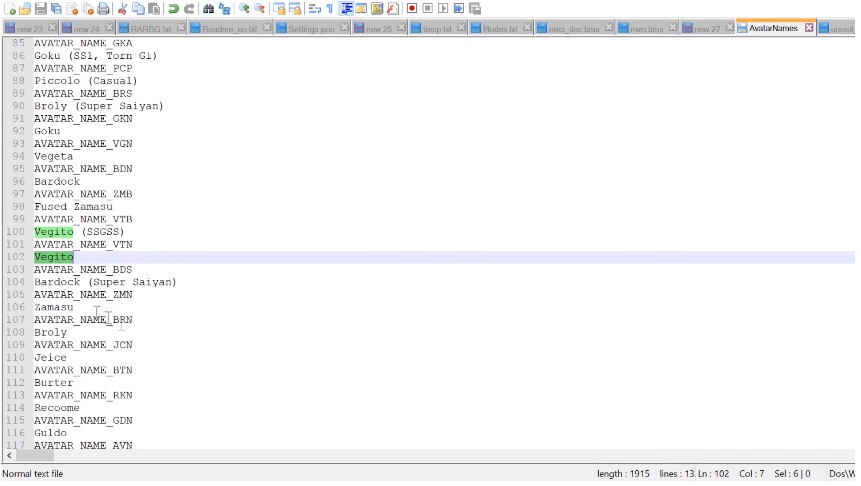Close the current document via toolbar
This screenshot has height=486, width=861.
point(72,8)
